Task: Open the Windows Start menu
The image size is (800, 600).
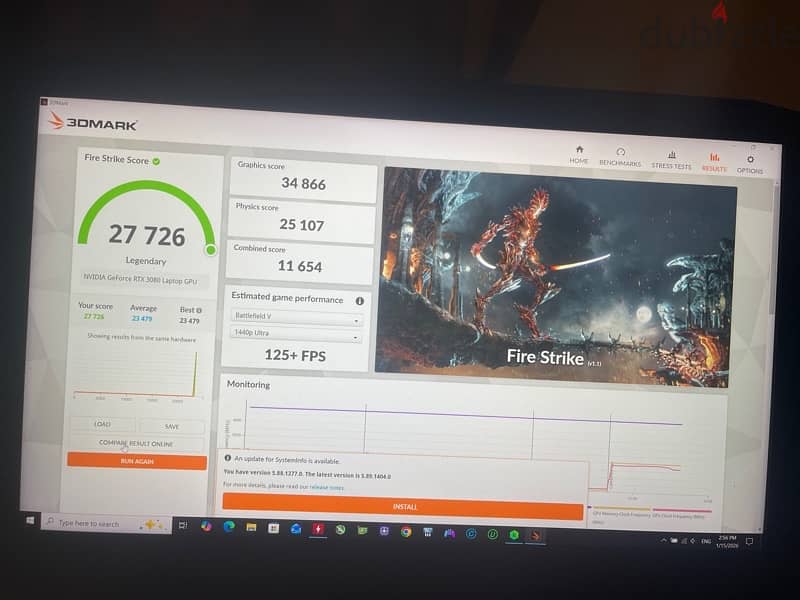Action: tap(30, 520)
